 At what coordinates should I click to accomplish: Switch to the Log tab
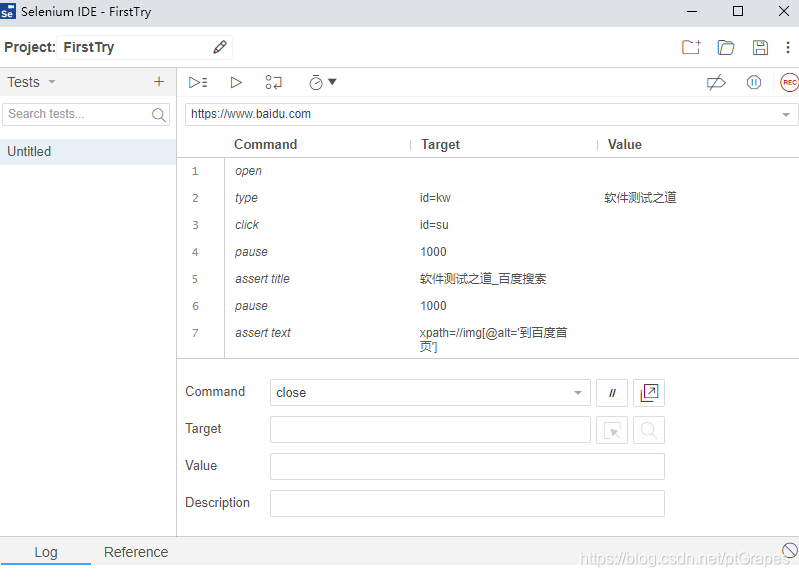tap(46, 552)
